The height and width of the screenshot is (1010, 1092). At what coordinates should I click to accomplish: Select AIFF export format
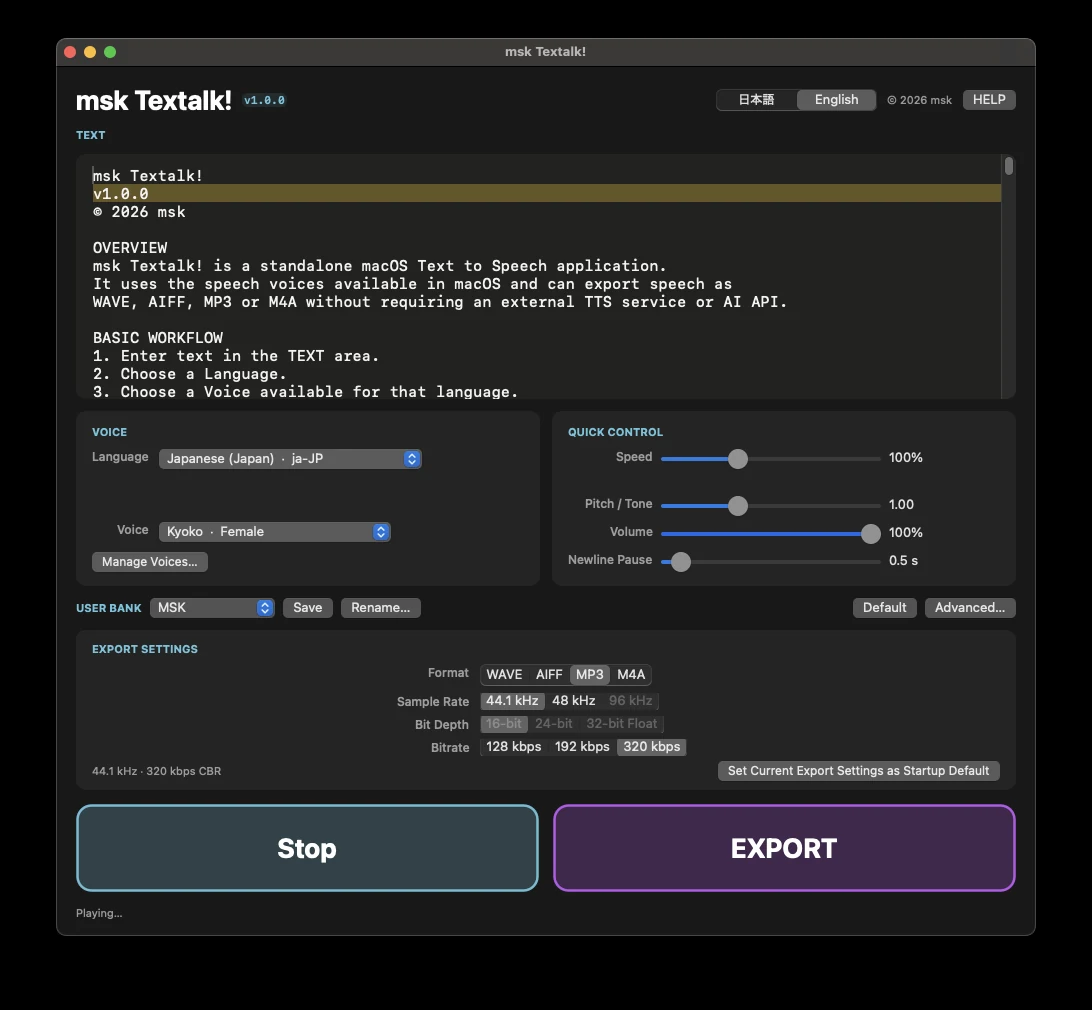coord(549,674)
